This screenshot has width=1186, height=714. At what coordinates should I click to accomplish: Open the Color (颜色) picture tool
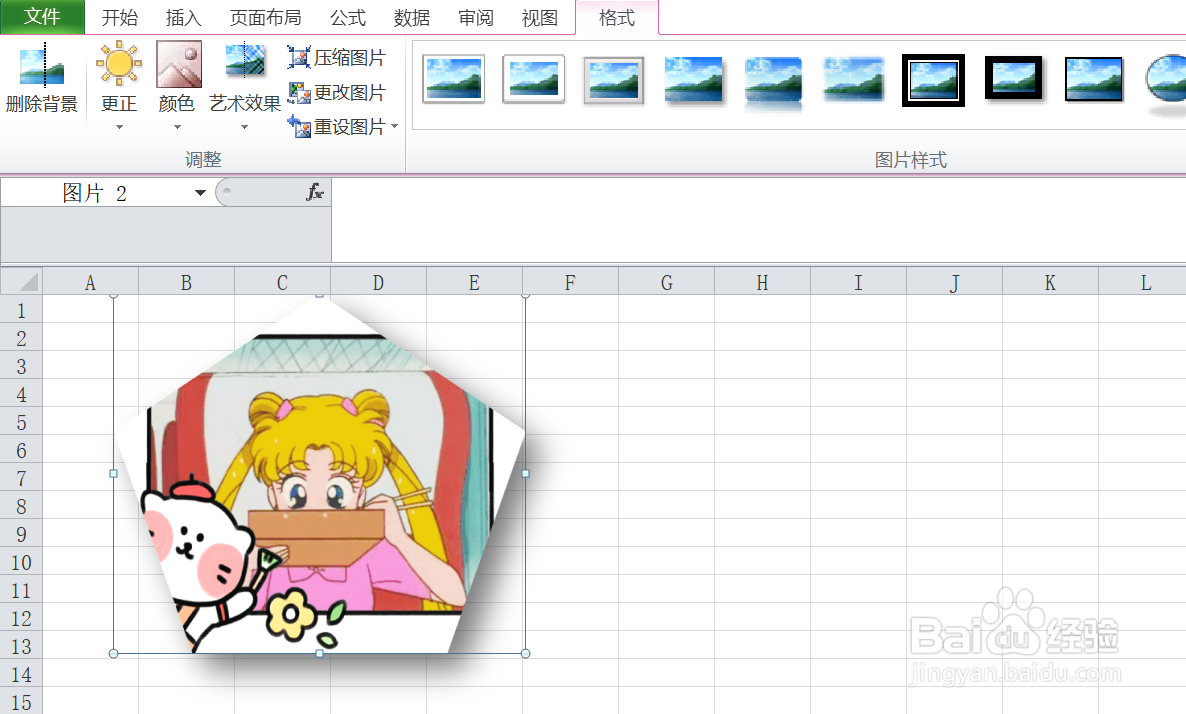point(179,64)
